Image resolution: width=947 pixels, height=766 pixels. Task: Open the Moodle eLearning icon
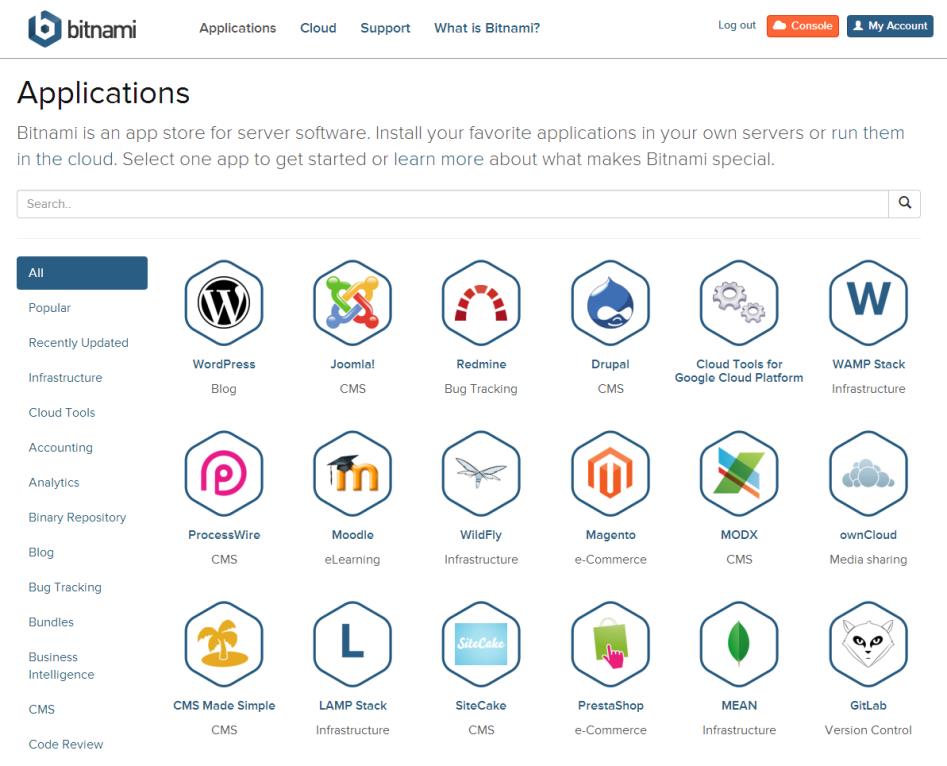352,473
